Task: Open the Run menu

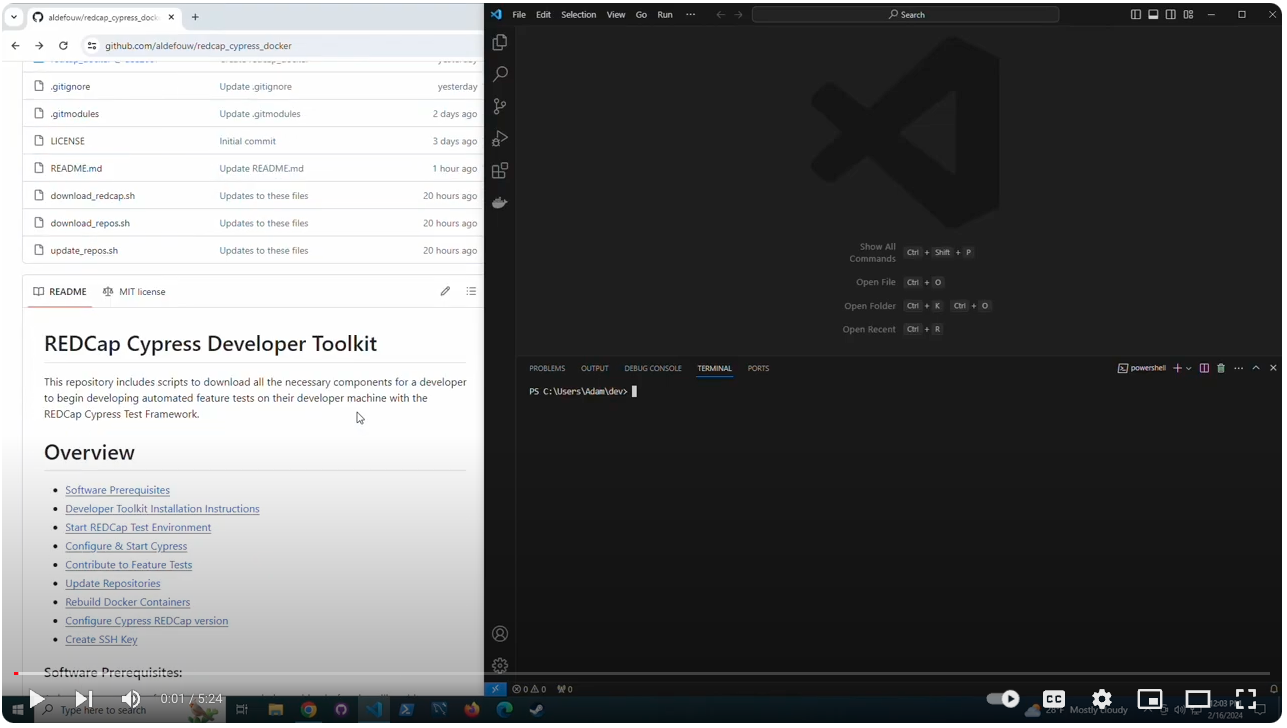Action: click(x=665, y=15)
